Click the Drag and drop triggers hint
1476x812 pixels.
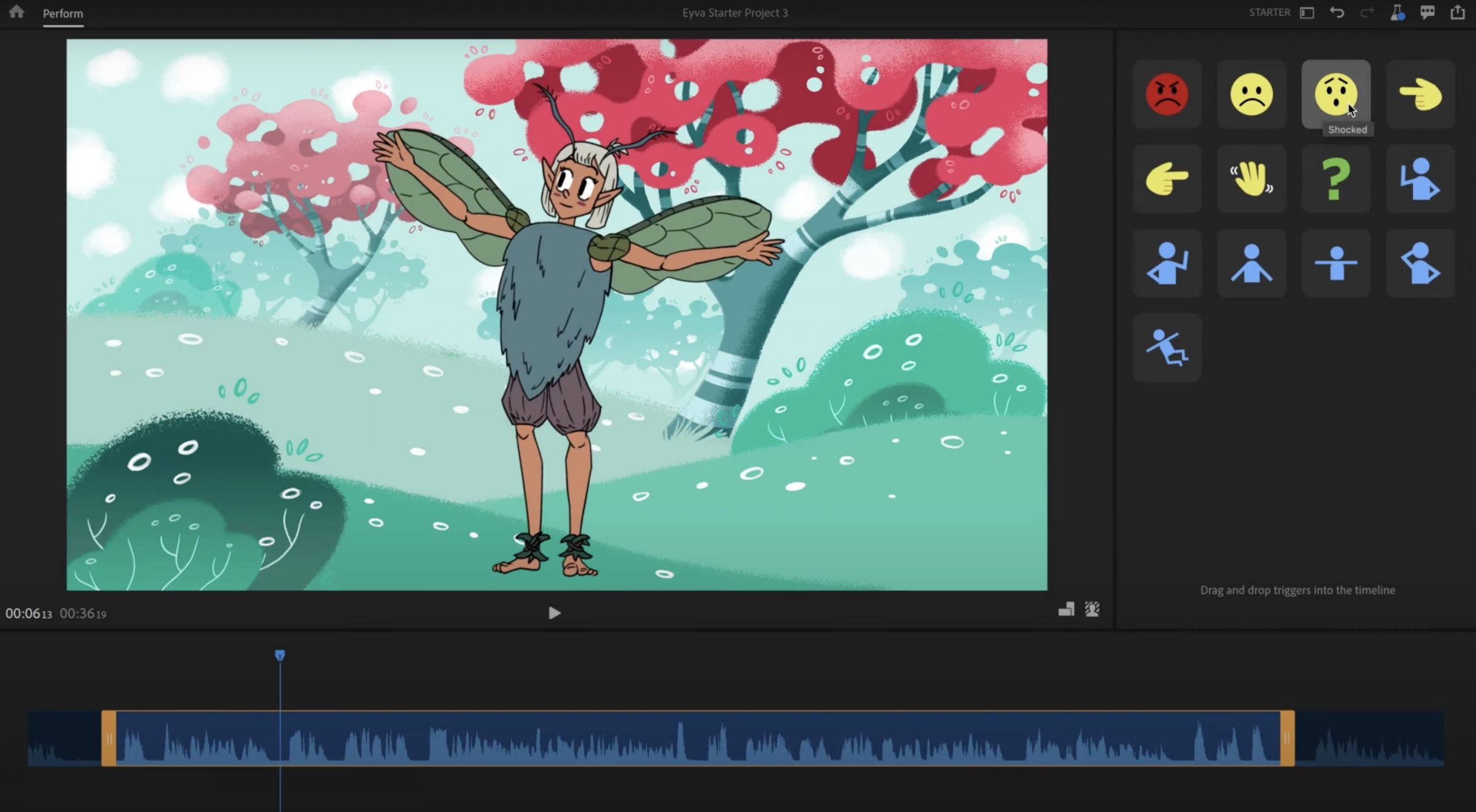1297,590
